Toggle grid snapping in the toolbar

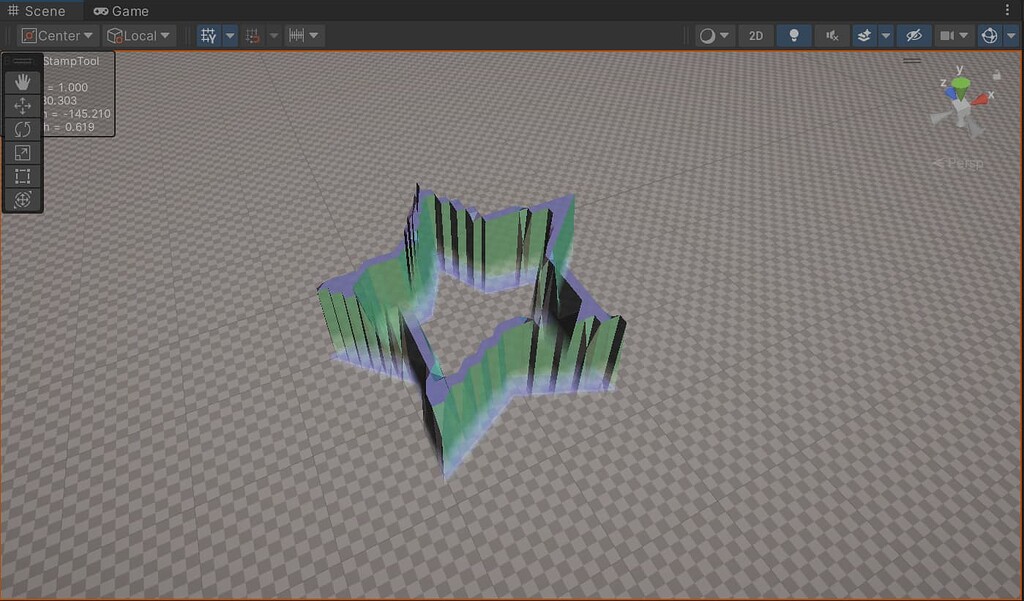point(251,35)
